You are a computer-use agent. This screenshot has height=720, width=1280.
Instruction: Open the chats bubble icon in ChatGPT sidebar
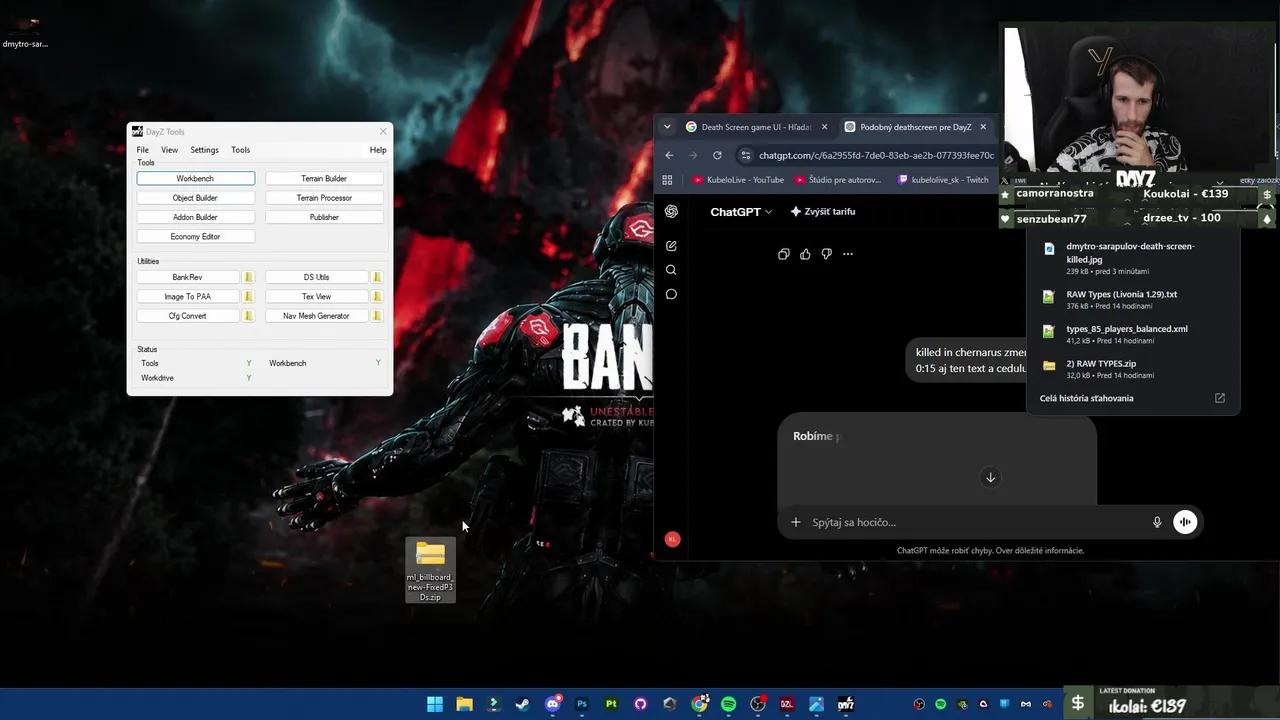point(671,294)
